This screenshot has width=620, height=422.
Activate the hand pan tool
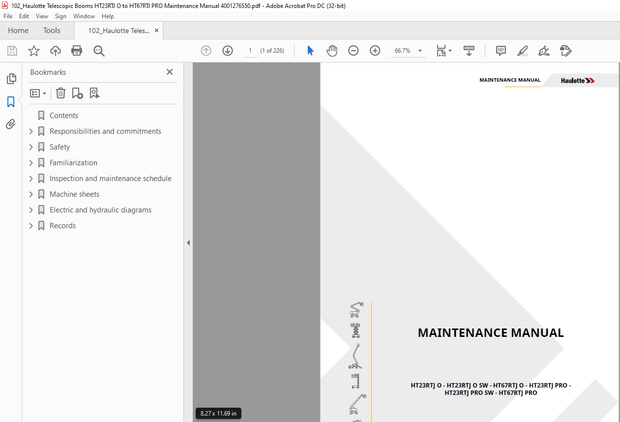(332, 51)
